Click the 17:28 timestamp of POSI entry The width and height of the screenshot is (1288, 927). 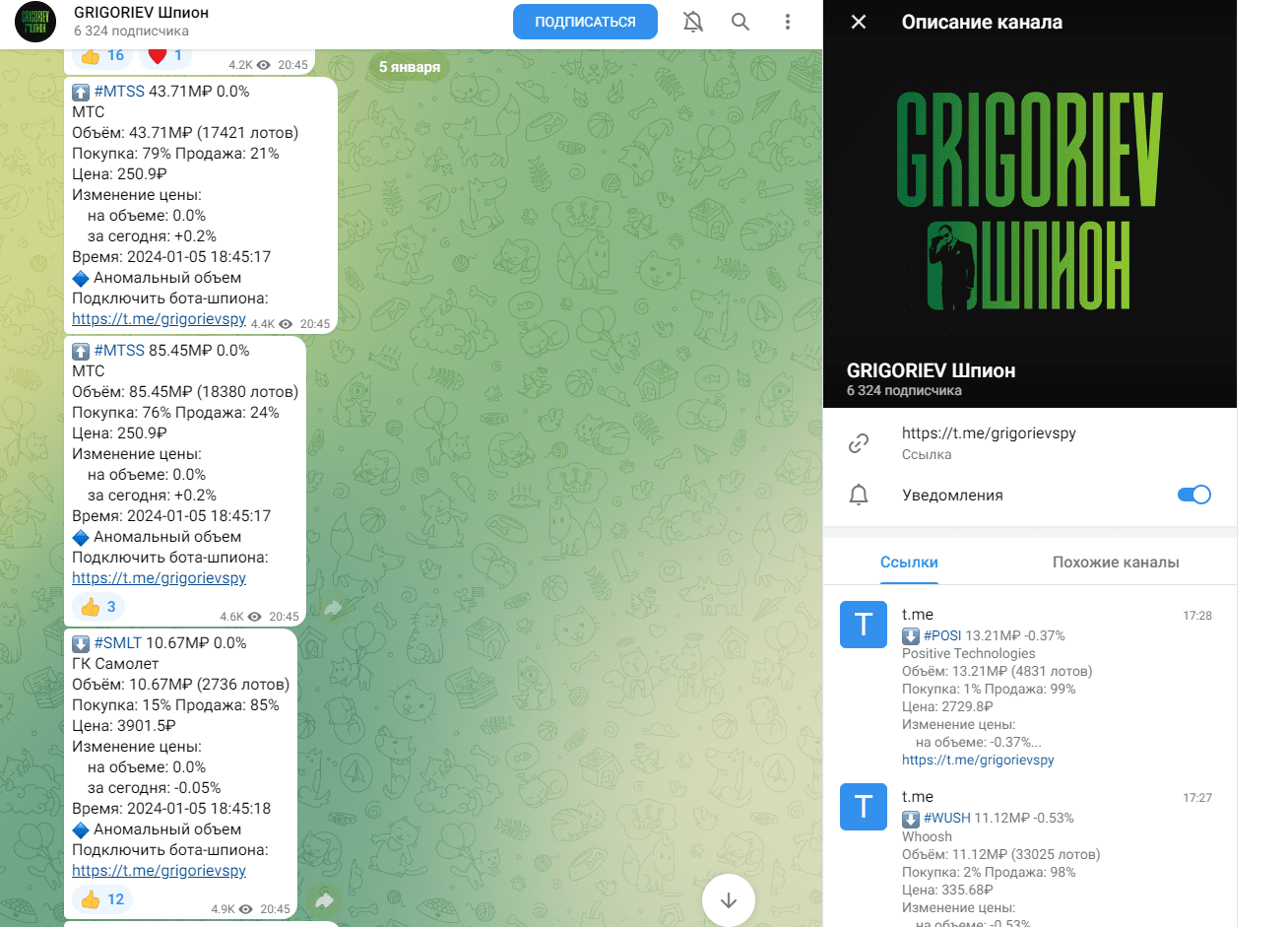(x=1197, y=616)
